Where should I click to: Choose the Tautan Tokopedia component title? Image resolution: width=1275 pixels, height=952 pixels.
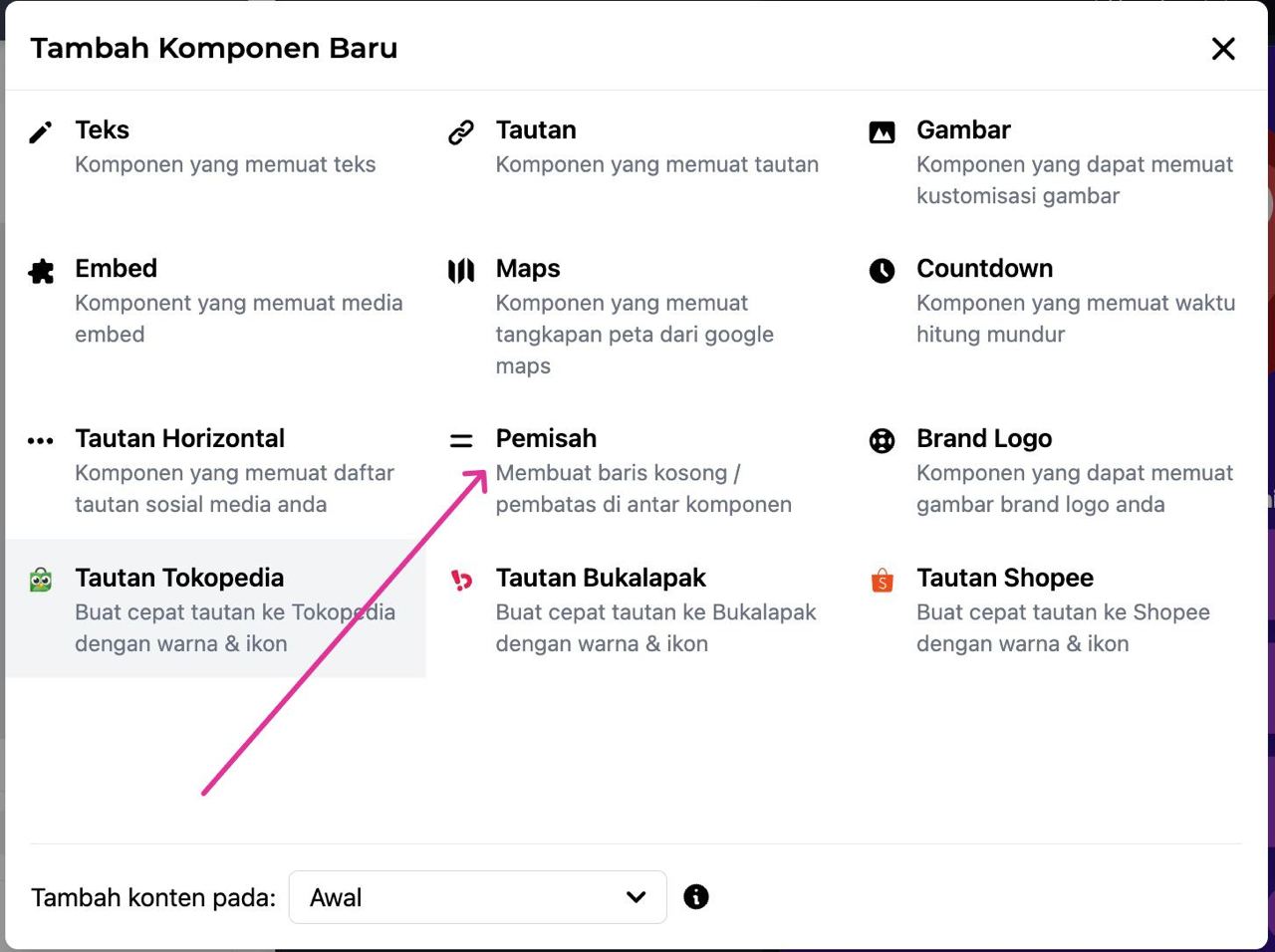(x=179, y=578)
